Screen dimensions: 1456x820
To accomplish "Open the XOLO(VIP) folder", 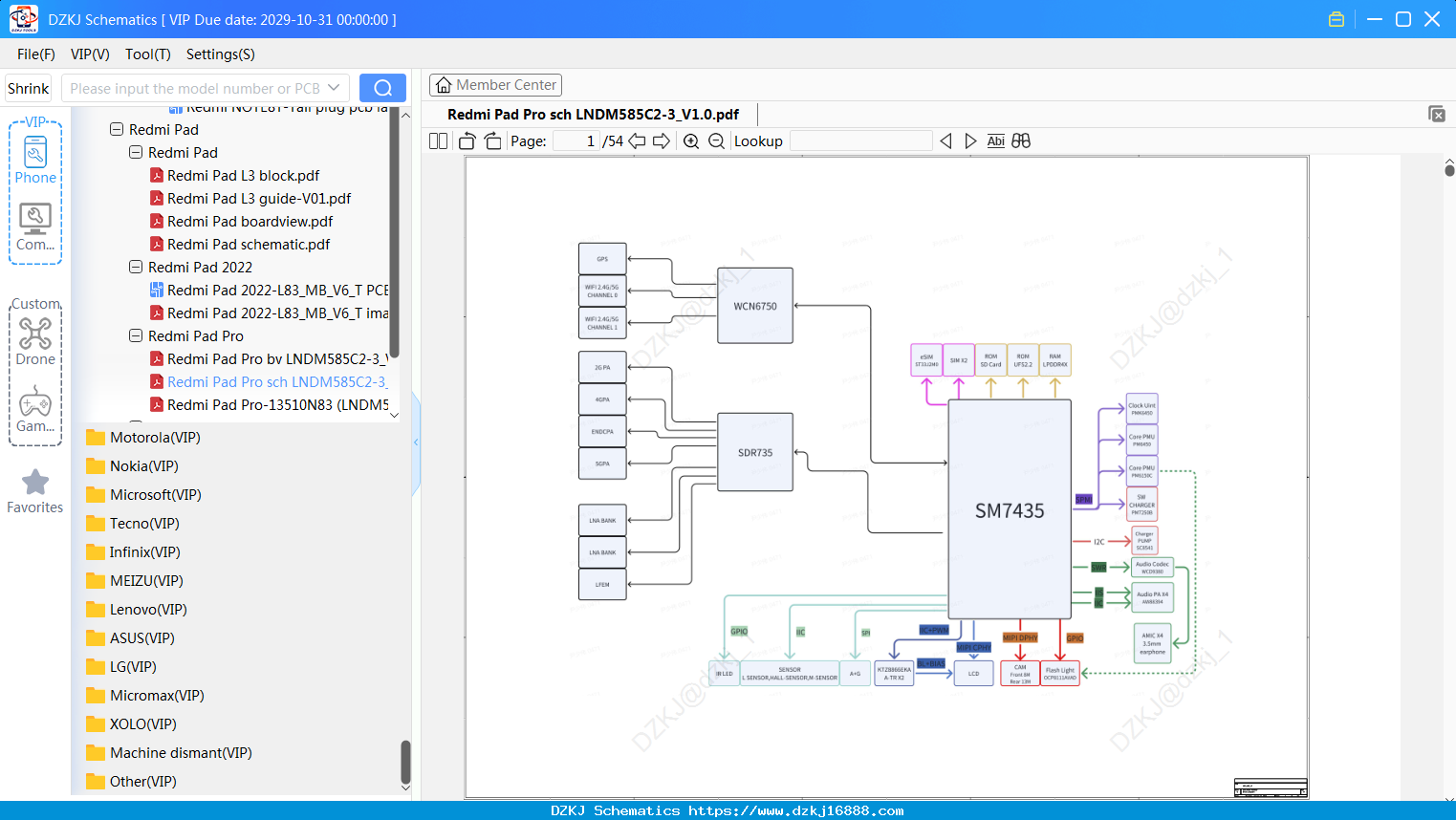I will point(131,724).
